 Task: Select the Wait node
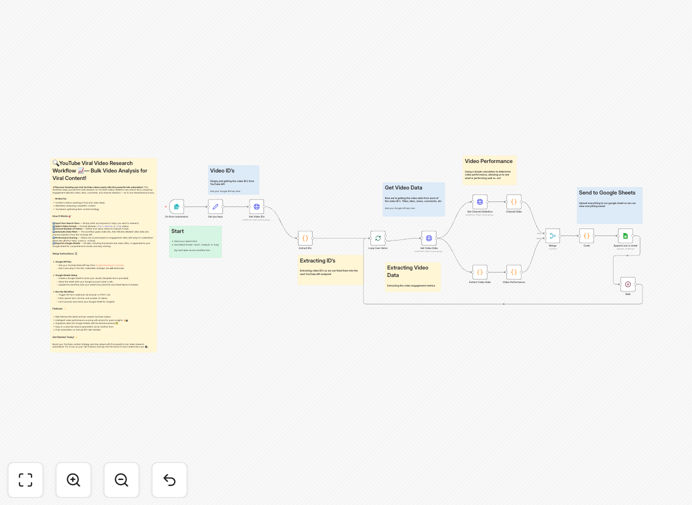point(628,284)
